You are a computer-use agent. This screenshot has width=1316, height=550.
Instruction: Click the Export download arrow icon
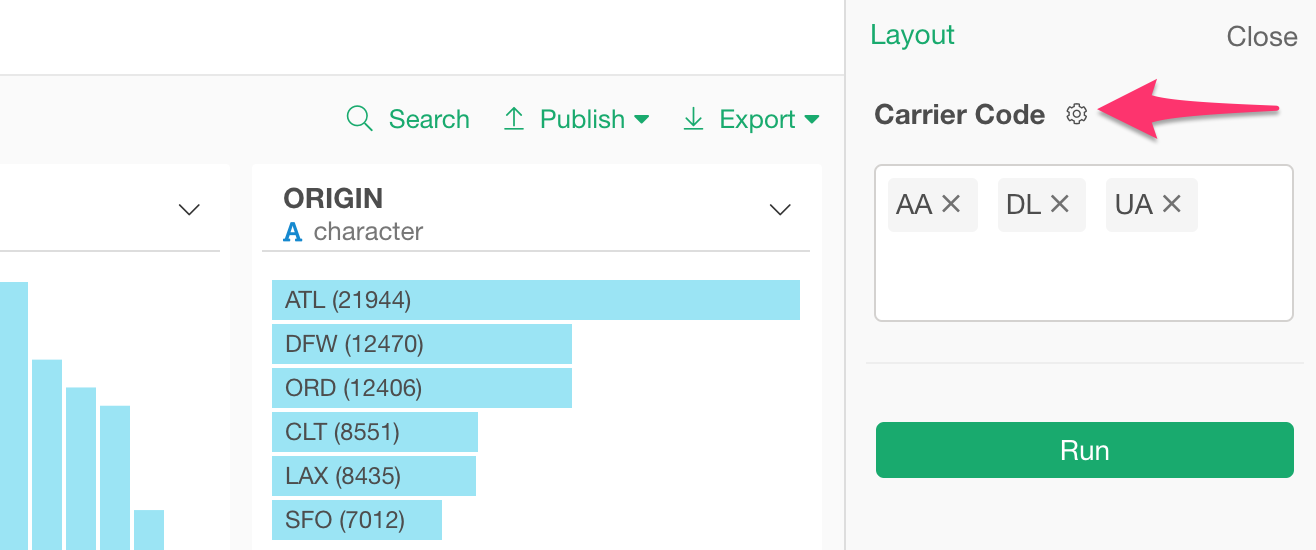pos(693,119)
